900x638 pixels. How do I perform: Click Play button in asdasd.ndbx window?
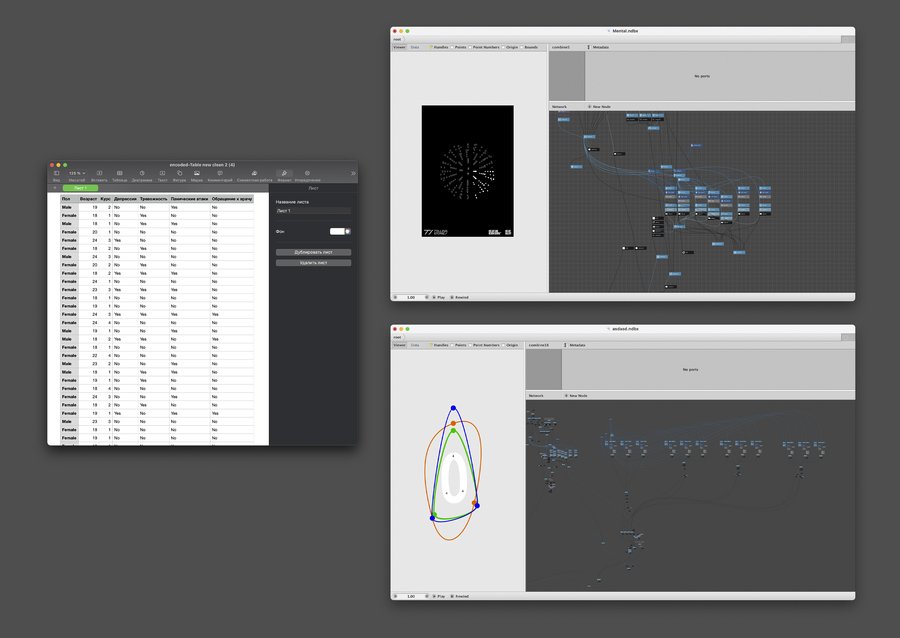[x=439, y=596]
